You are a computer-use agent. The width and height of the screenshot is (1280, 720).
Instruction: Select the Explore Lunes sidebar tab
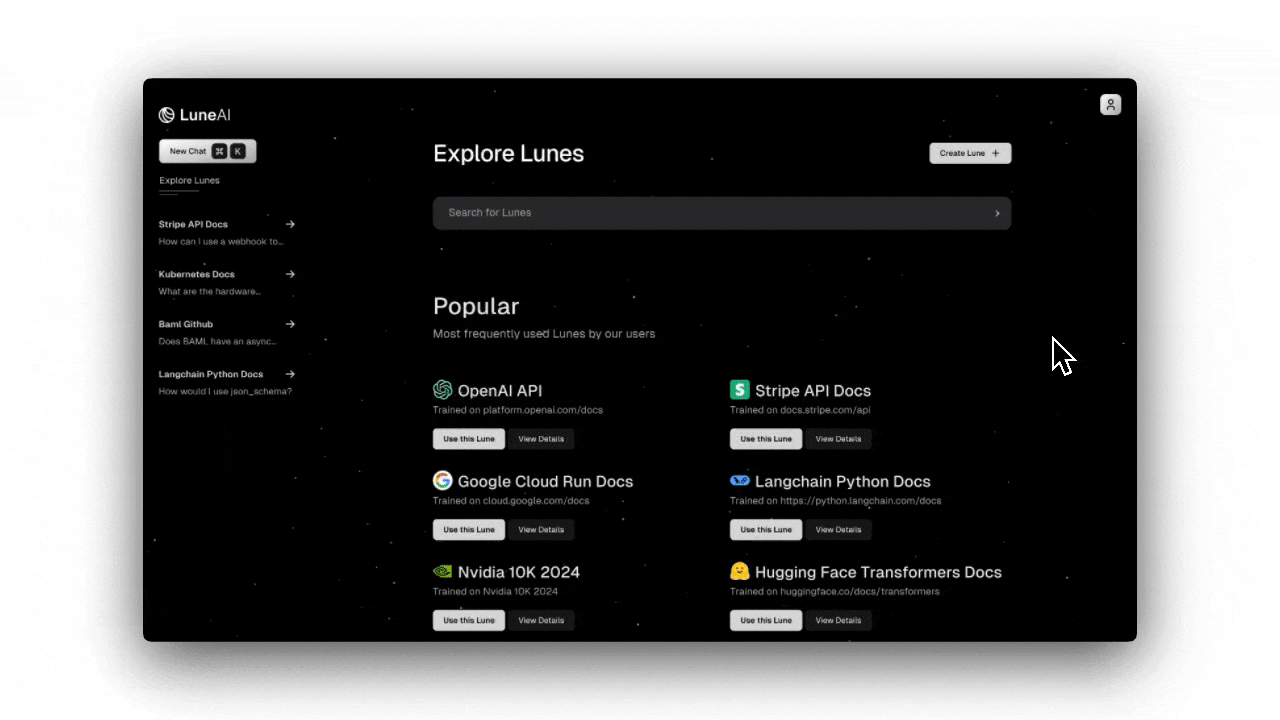coord(189,181)
